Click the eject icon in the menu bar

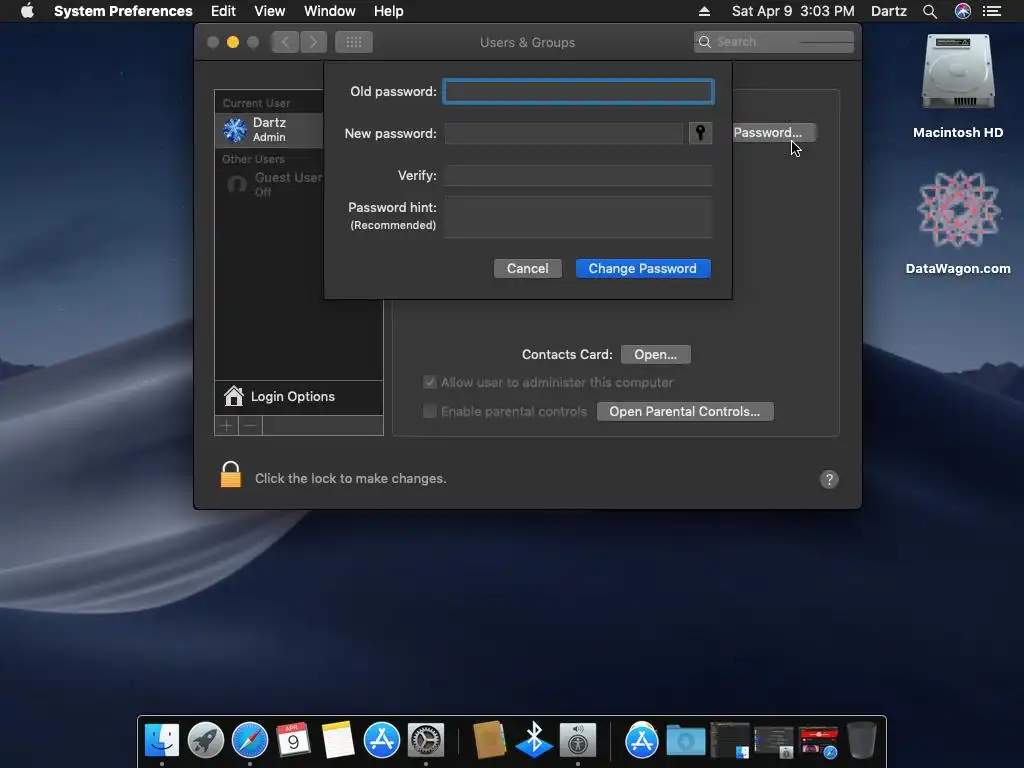[704, 11]
